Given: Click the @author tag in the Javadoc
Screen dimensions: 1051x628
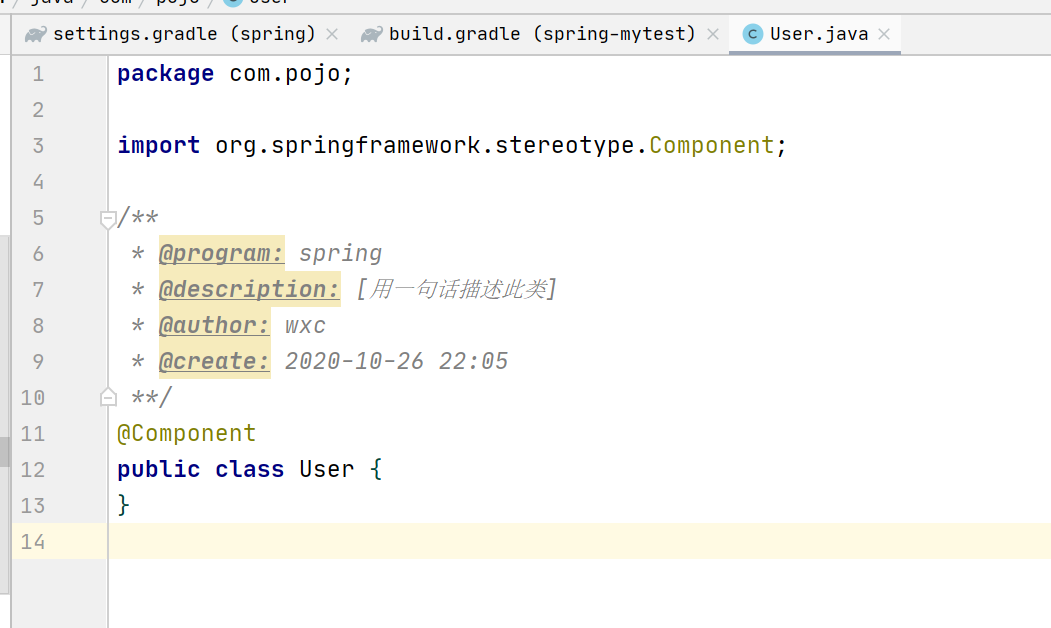Looking at the screenshot, I should coord(213,324).
